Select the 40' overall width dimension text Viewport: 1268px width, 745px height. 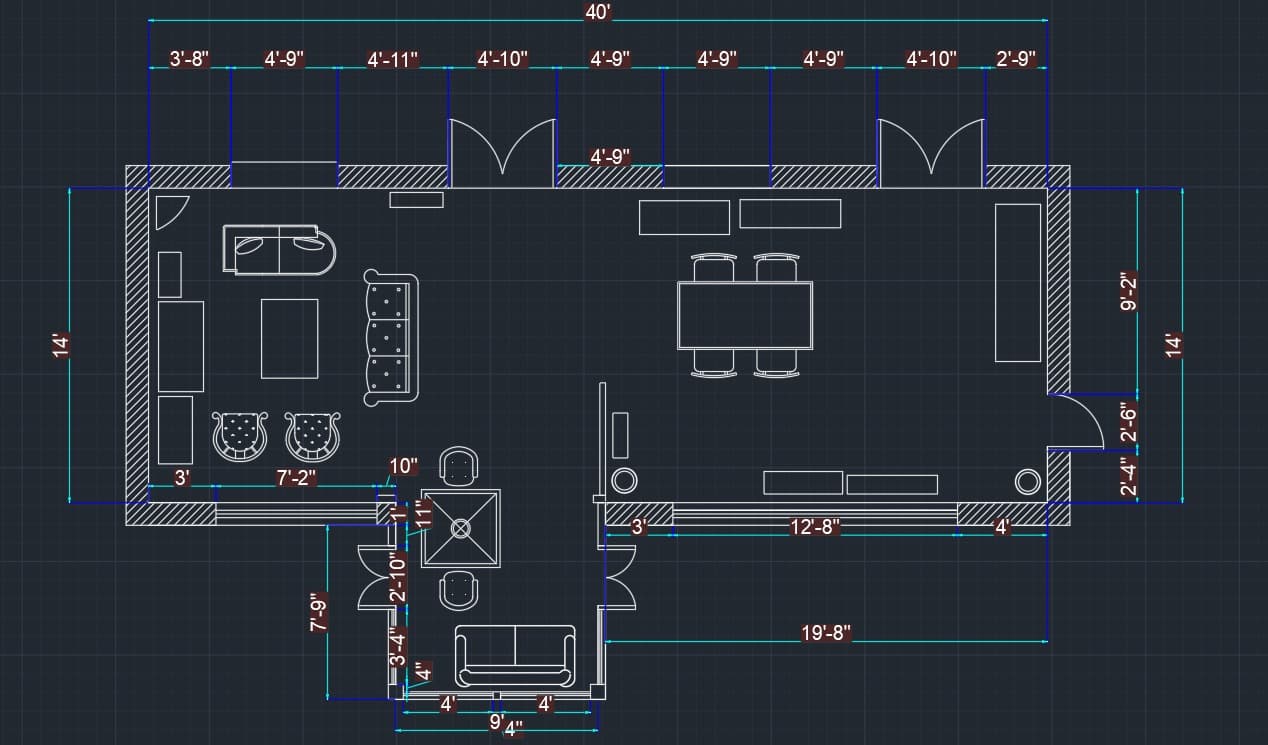pos(597,12)
